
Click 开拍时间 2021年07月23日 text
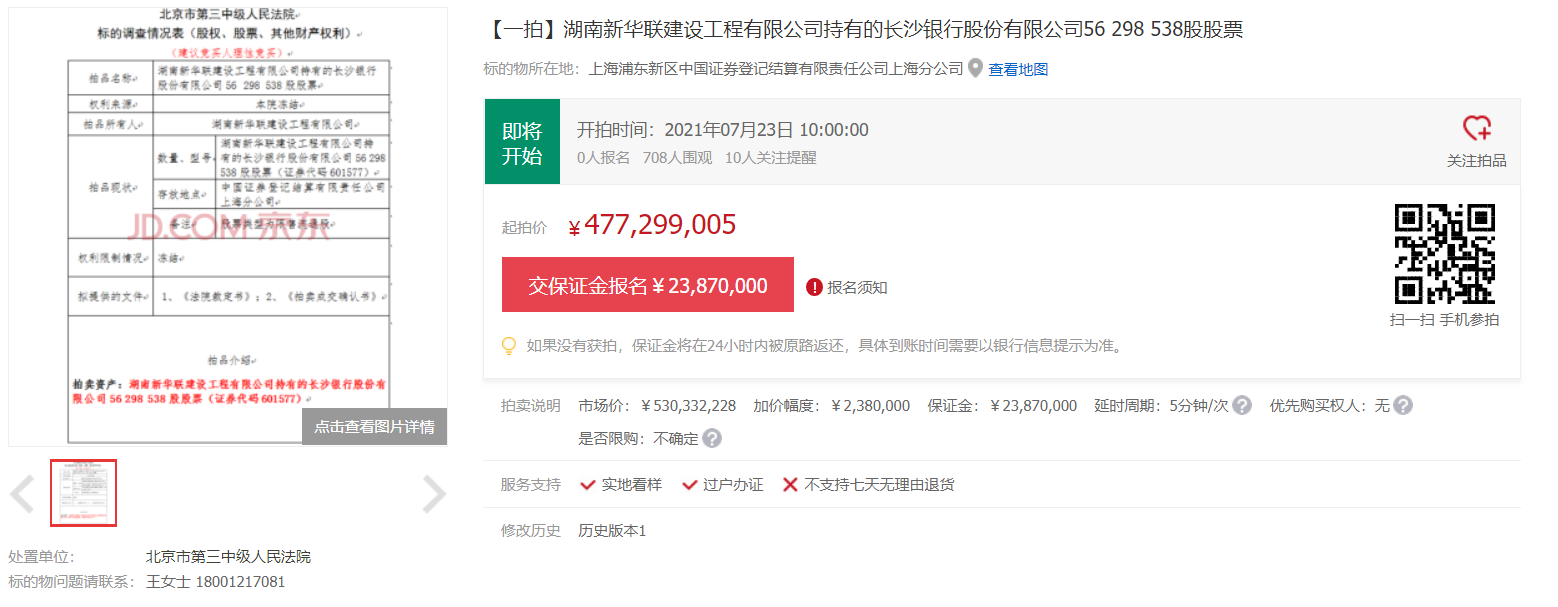[x=723, y=129]
